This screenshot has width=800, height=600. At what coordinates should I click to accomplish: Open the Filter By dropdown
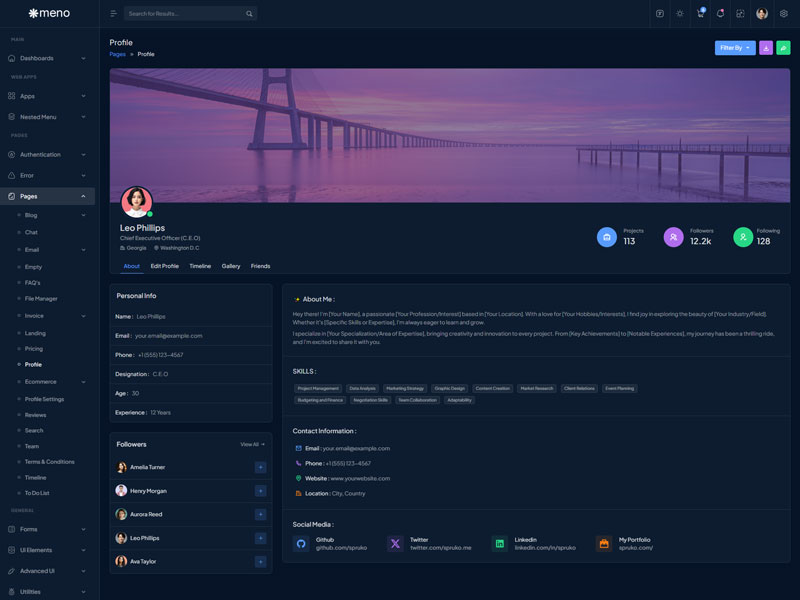tap(735, 48)
